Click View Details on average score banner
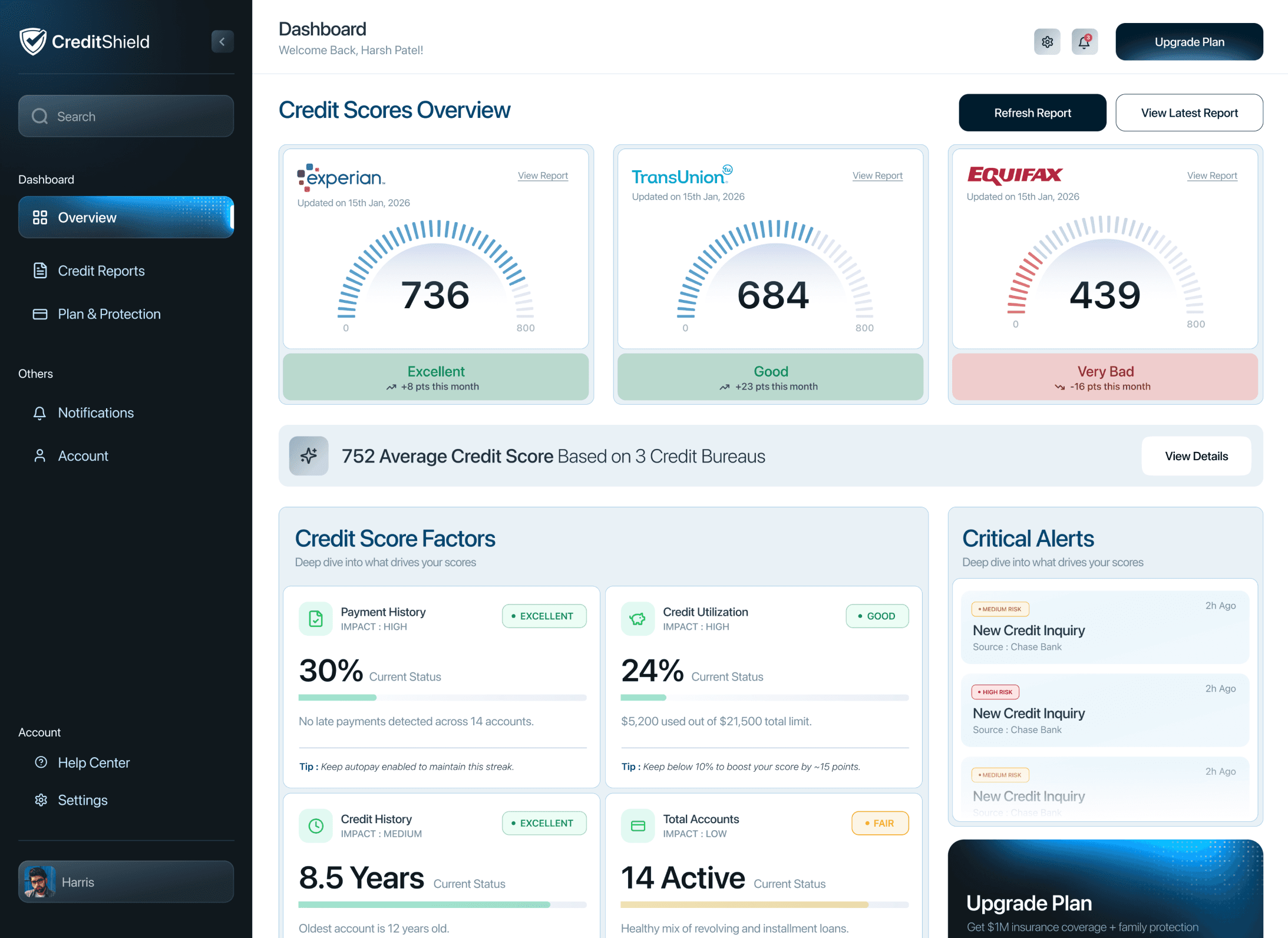This screenshot has width=1288, height=938. [x=1196, y=456]
